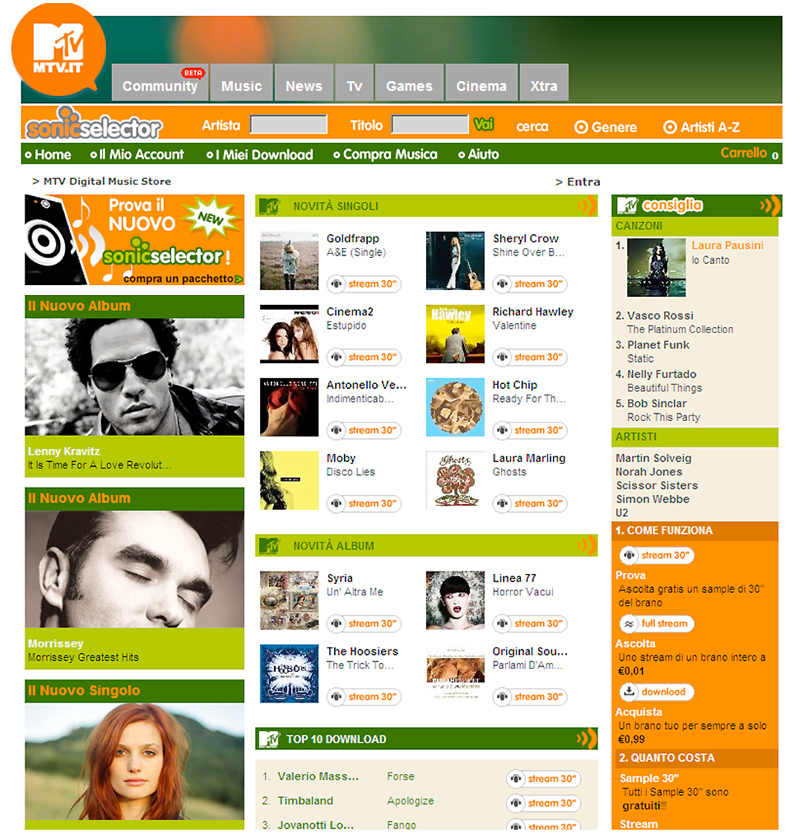The height and width of the screenshot is (833, 800).
Task: Click the Vai search button
Action: point(483,124)
